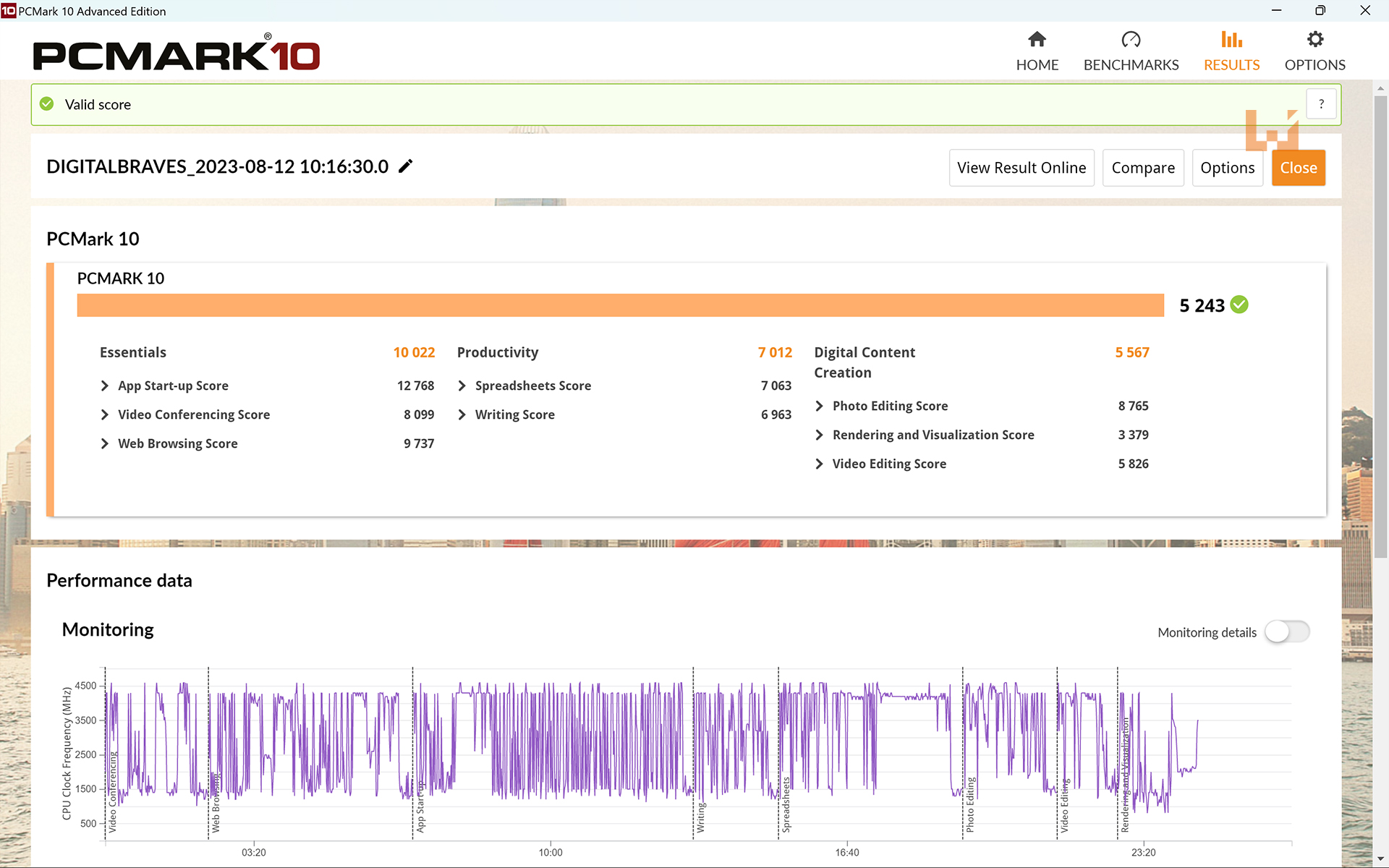Click View Result Online button
The width and height of the screenshot is (1389, 868).
pyautogui.click(x=1021, y=168)
